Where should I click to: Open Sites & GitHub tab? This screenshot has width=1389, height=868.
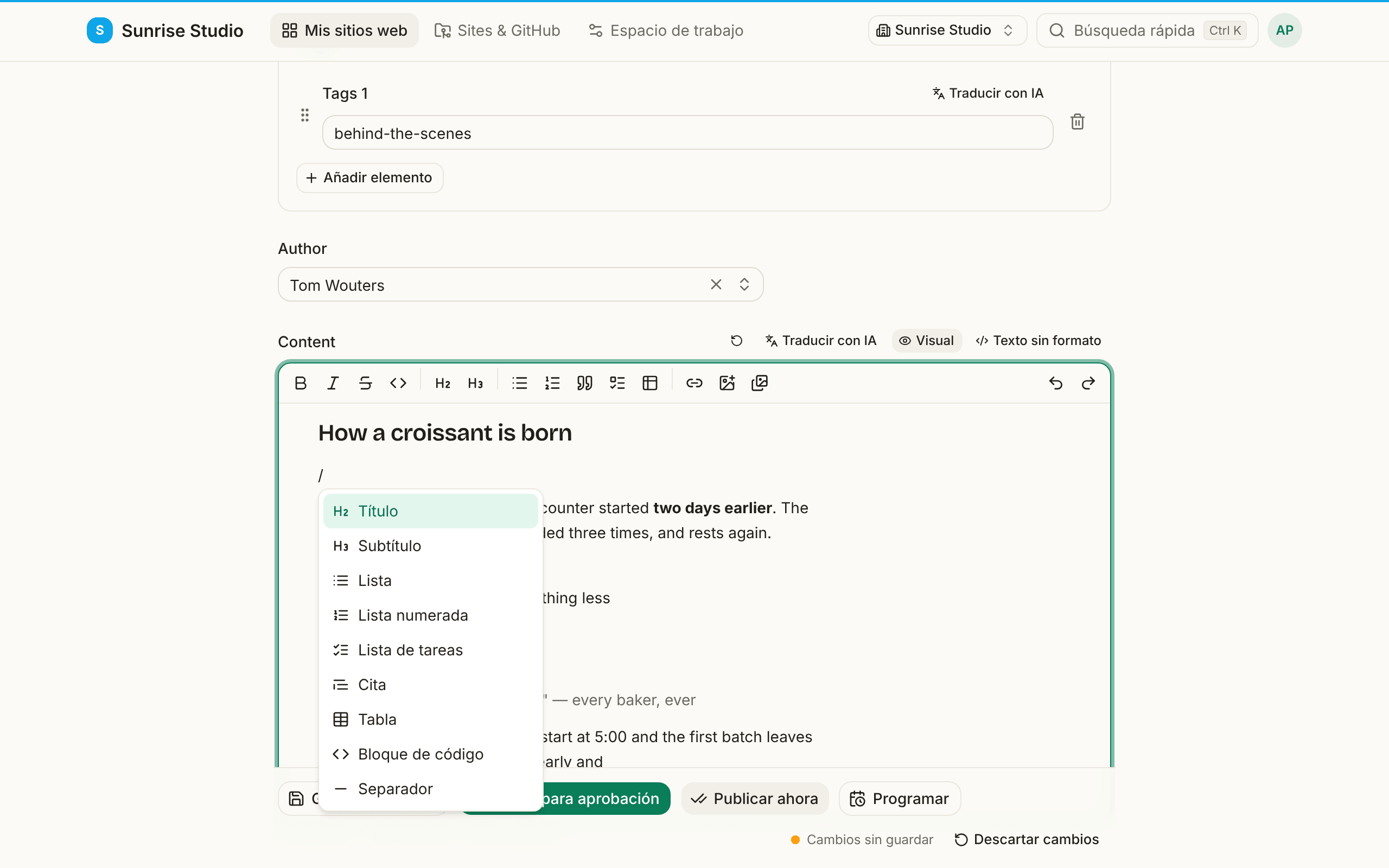pyautogui.click(x=497, y=30)
